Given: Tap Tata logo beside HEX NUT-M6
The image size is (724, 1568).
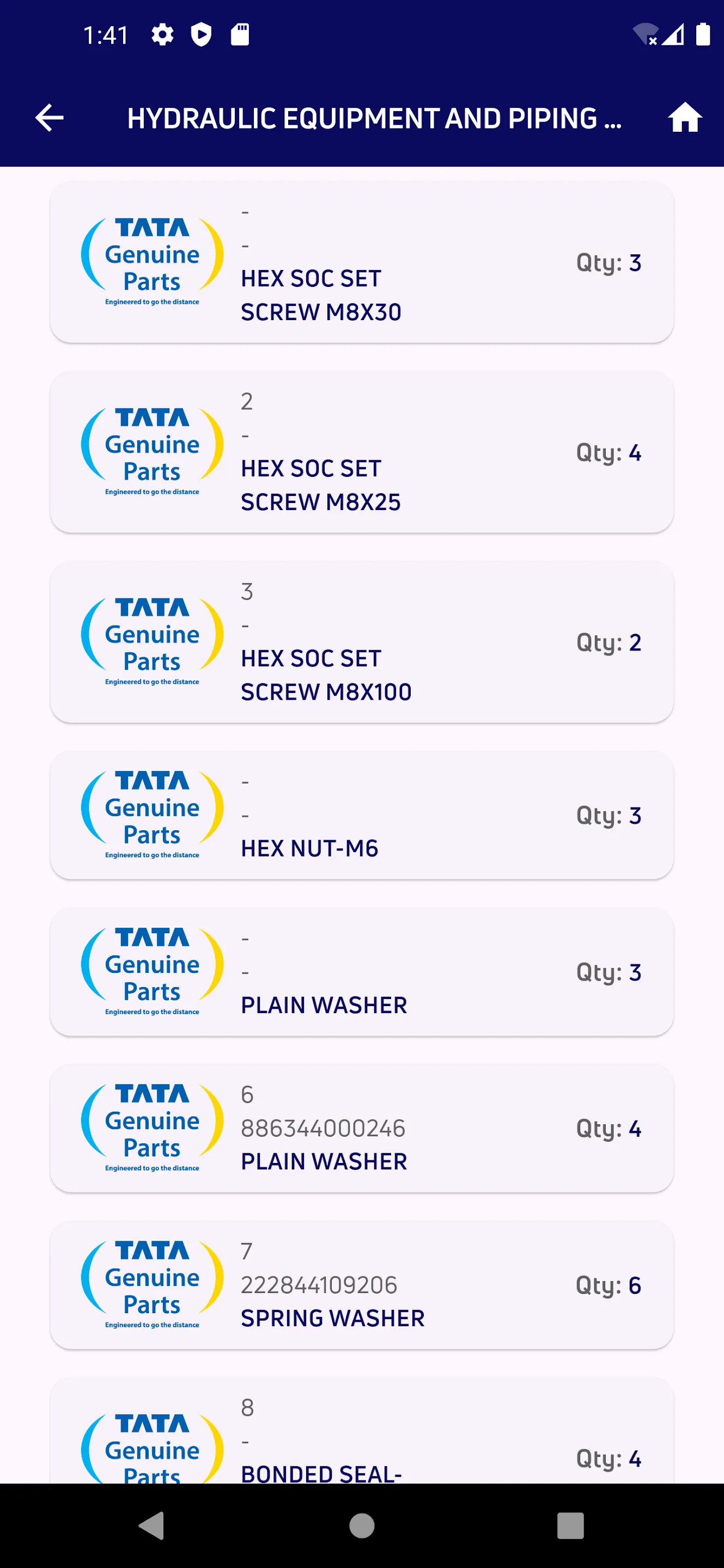Looking at the screenshot, I should pyautogui.click(x=152, y=814).
